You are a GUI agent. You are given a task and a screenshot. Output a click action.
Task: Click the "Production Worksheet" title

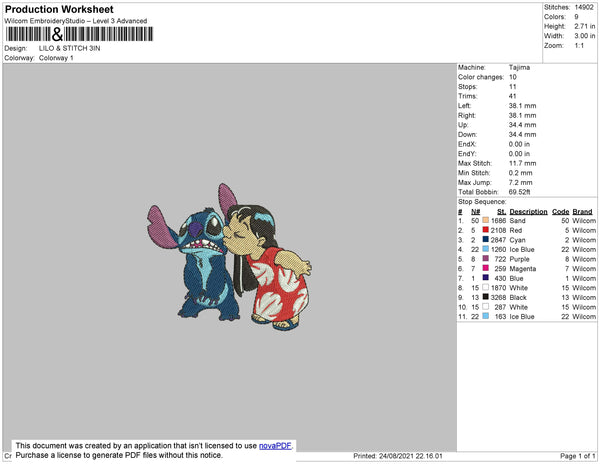click(59, 9)
